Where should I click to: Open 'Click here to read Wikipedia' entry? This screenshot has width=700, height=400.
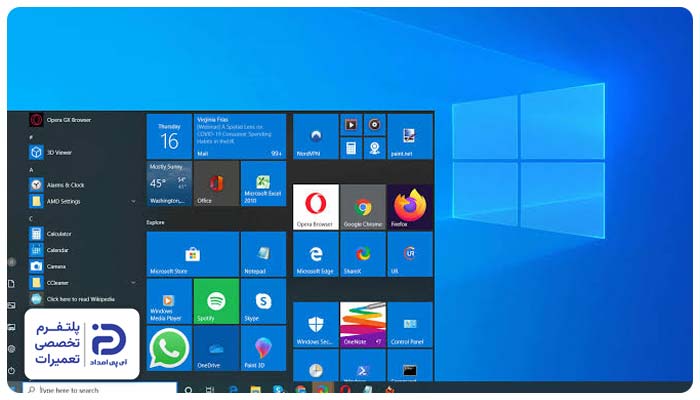pos(83,299)
